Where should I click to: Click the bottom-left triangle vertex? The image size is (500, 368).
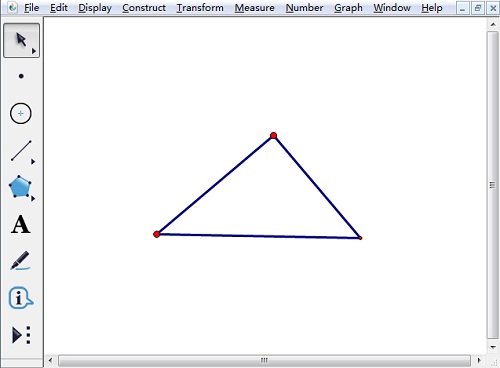(157, 234)
